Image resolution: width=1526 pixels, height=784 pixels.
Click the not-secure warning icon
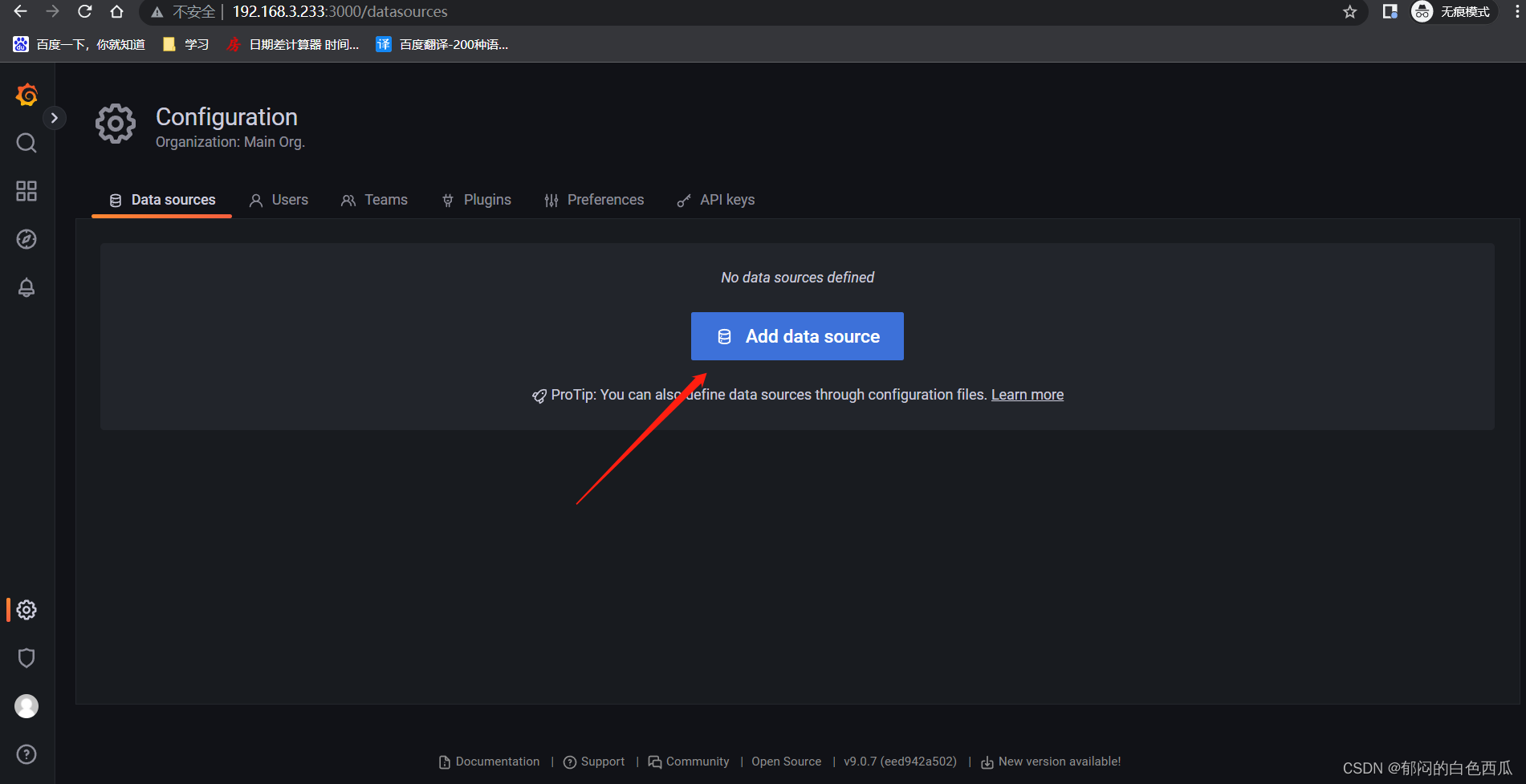tap(157, 12)
